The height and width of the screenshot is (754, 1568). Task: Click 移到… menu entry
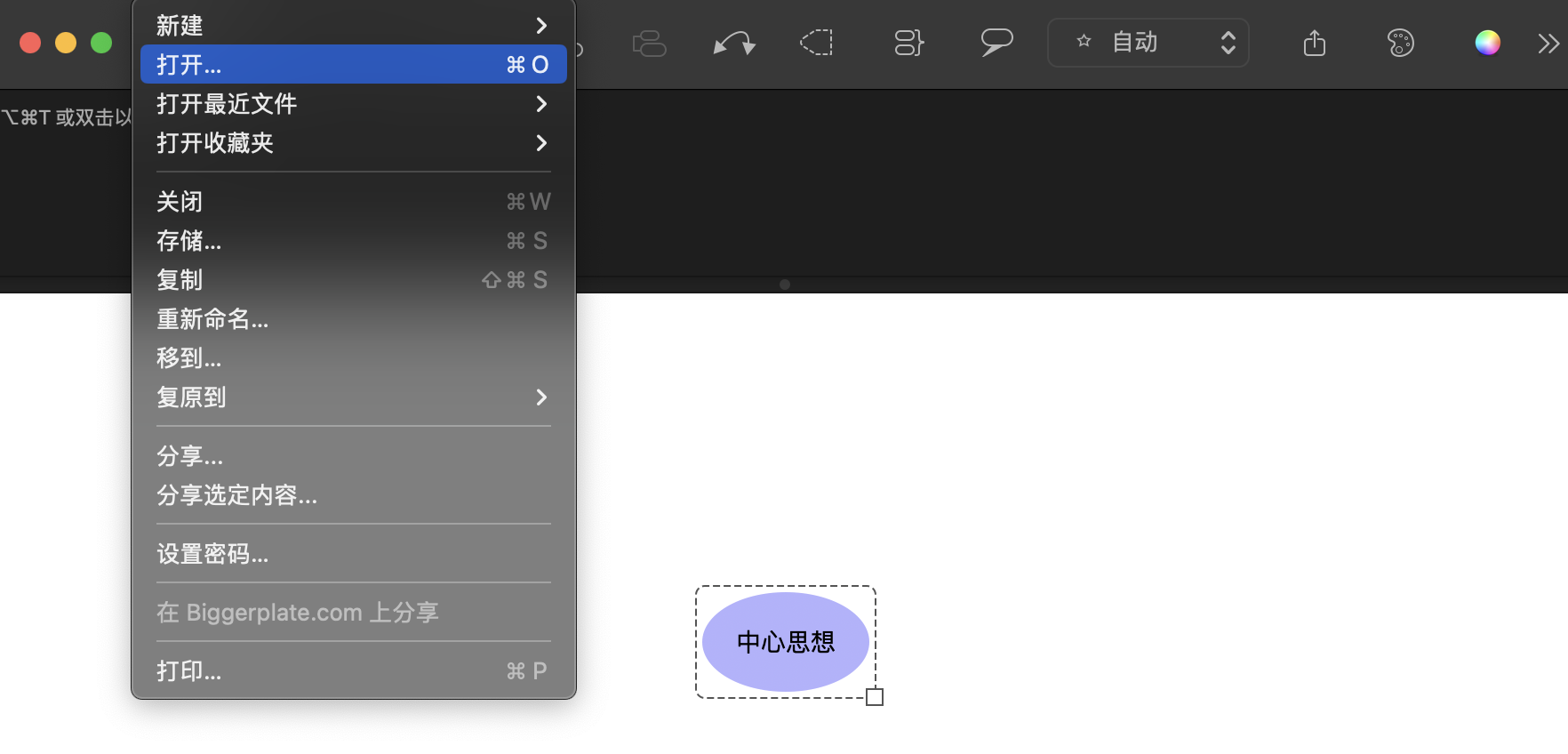(x=353, y=357)
